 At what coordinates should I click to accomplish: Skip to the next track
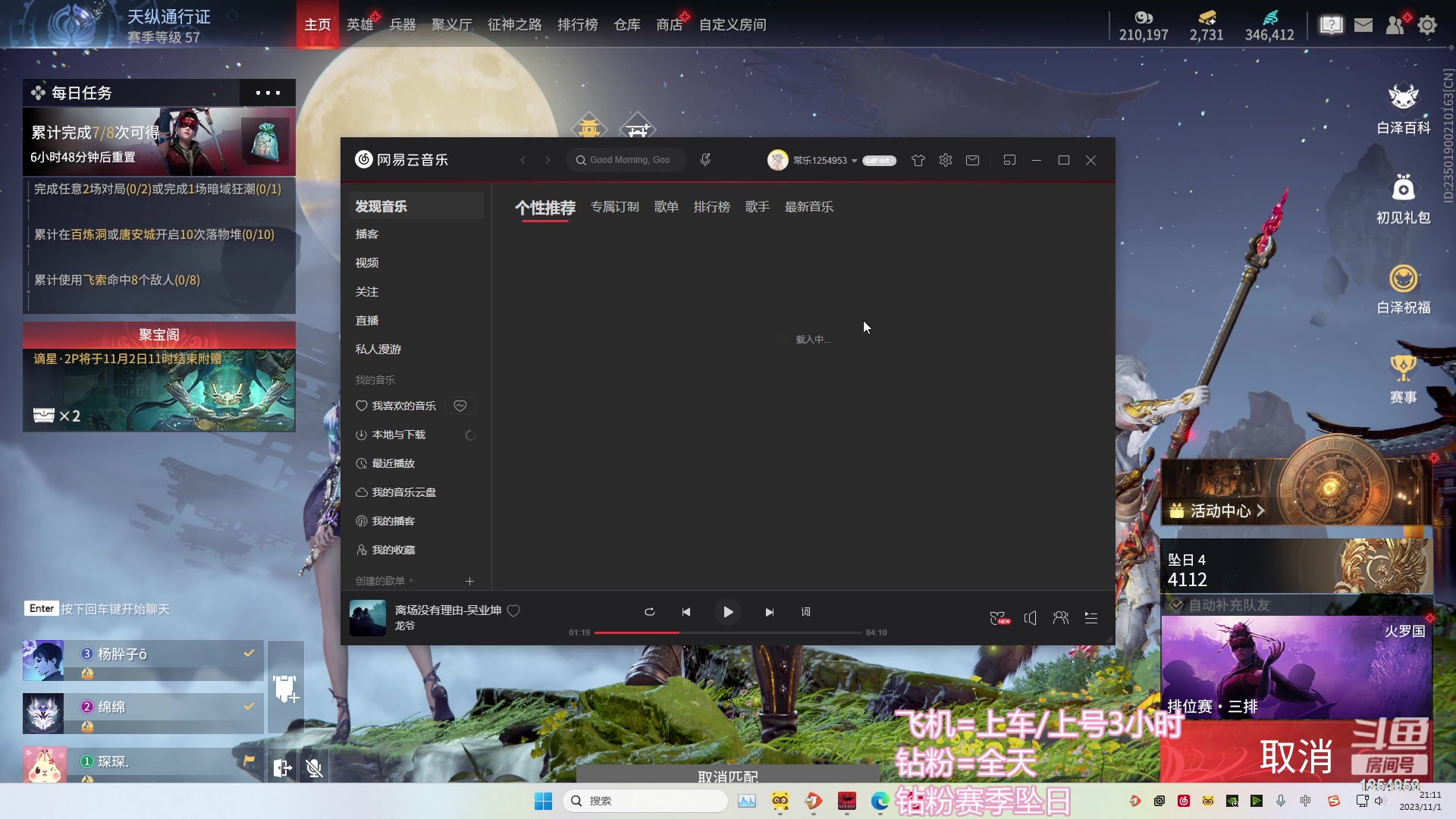[770, 612]
